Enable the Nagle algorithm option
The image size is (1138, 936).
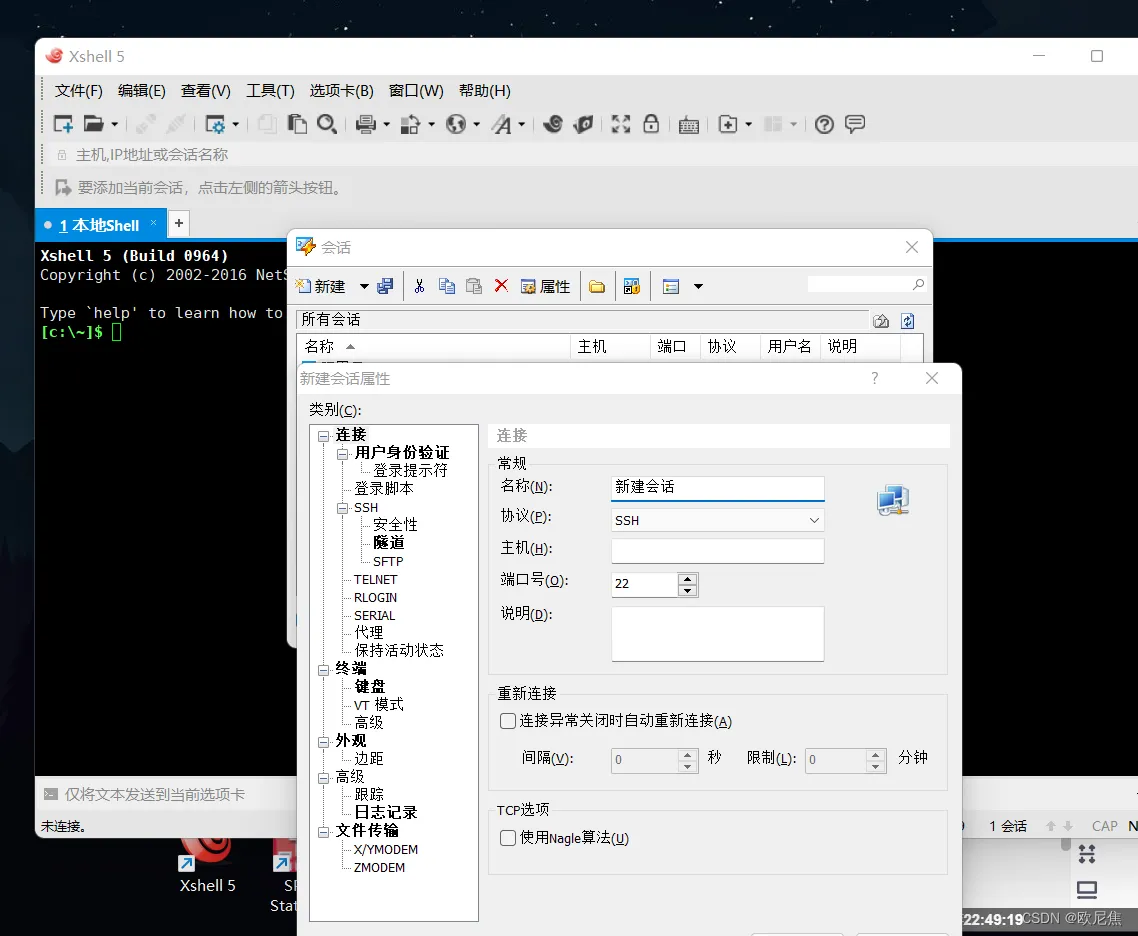point(508,838)
